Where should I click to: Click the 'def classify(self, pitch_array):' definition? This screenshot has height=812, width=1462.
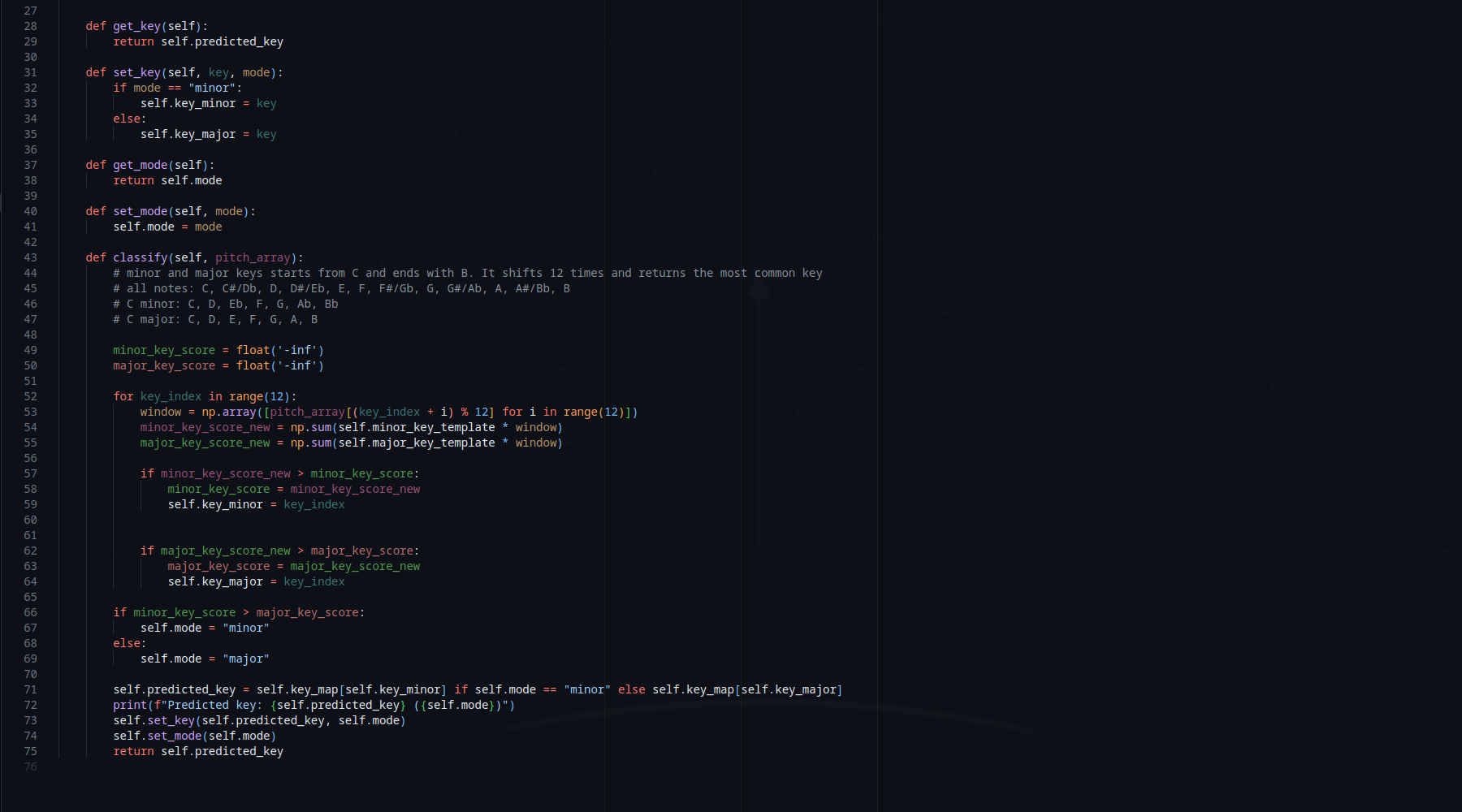[x=195, y=257]
